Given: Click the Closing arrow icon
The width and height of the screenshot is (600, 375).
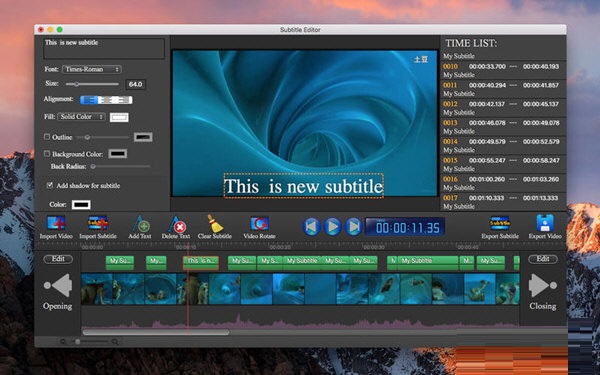Looking at the screenshot, I should pyautogui.click(x=543, y=285).
